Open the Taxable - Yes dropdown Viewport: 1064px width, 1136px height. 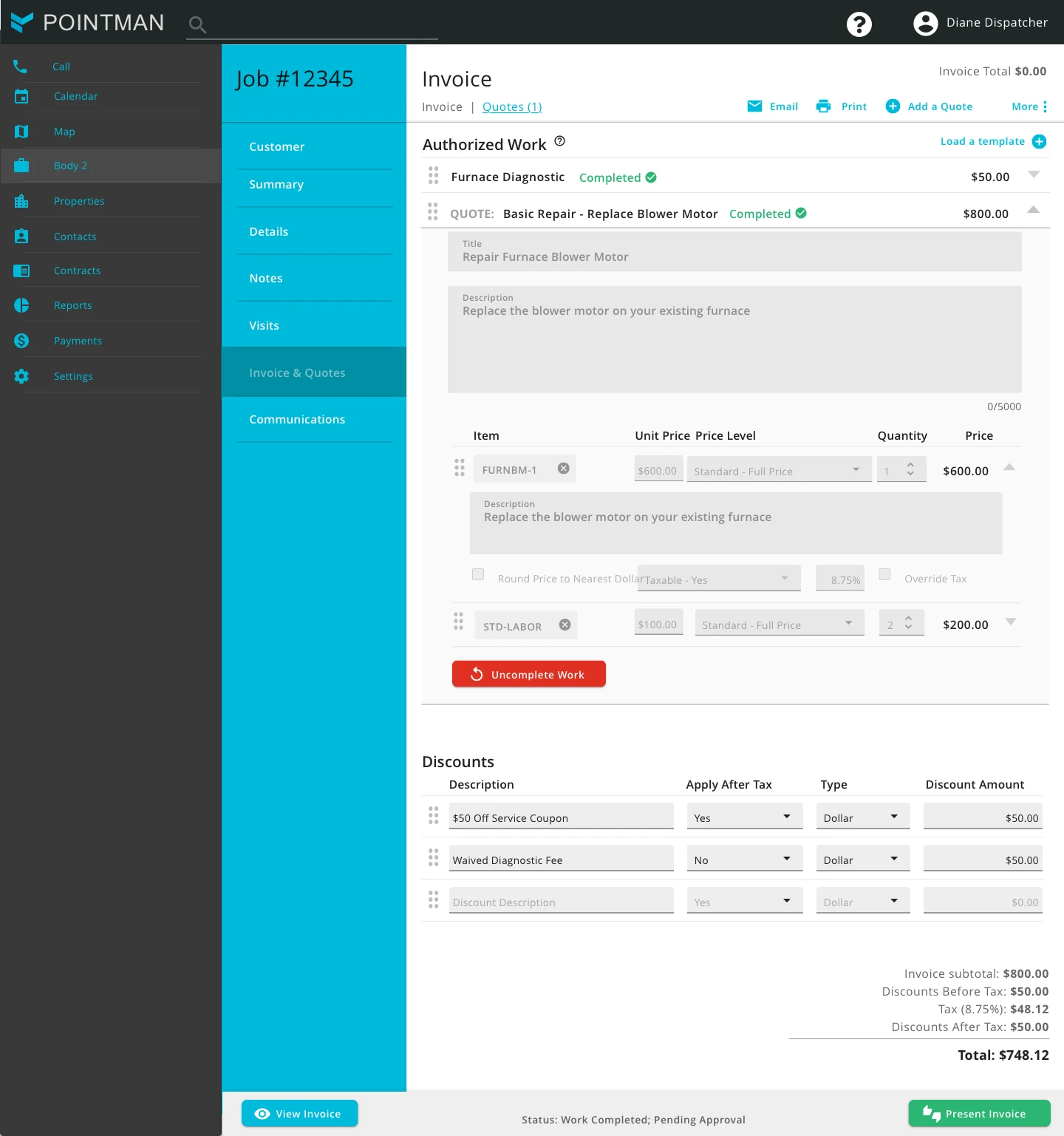click(718, 579)
